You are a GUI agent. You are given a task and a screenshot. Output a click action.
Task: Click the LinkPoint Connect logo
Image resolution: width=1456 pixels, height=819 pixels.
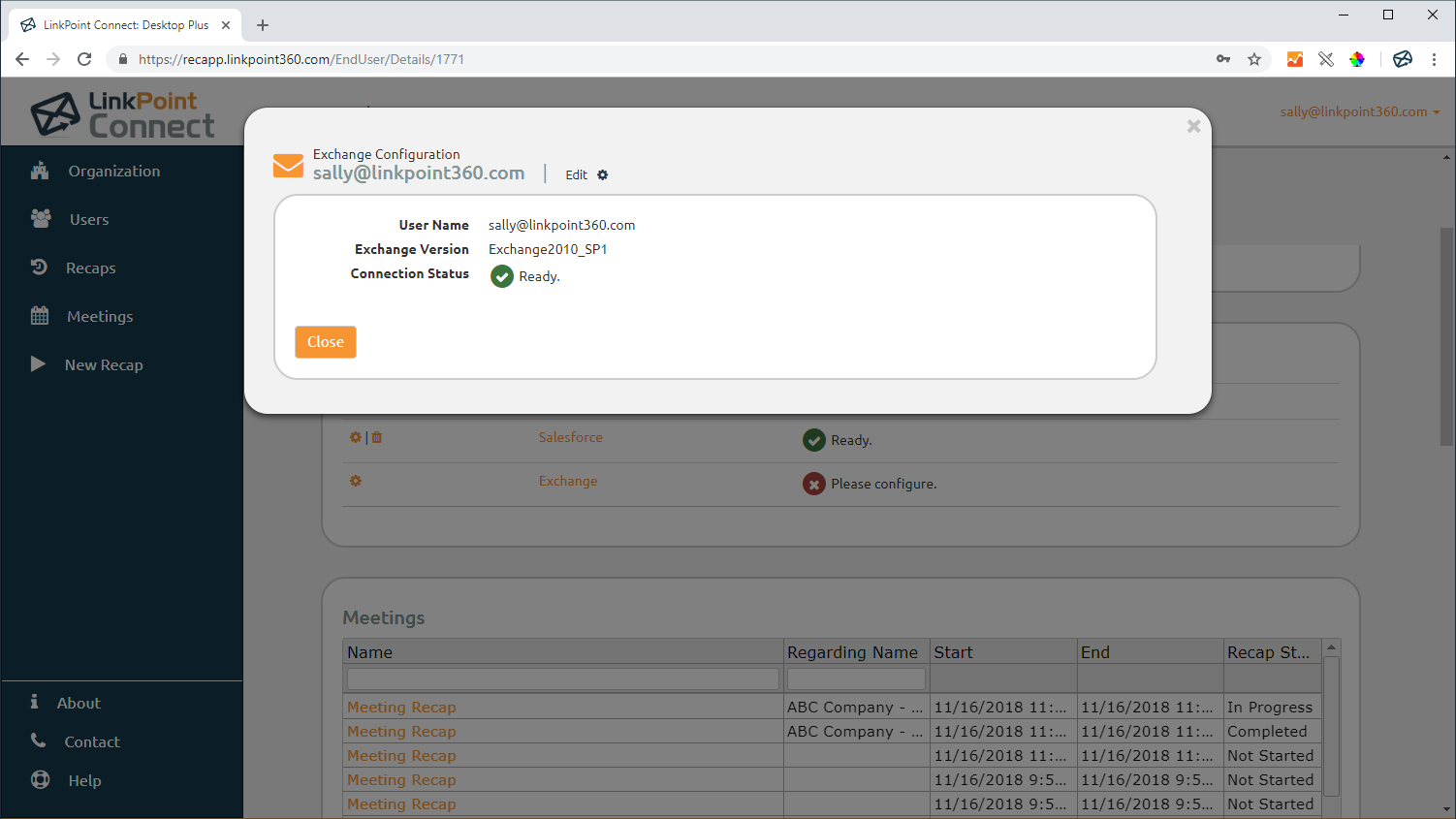[123, 114]
